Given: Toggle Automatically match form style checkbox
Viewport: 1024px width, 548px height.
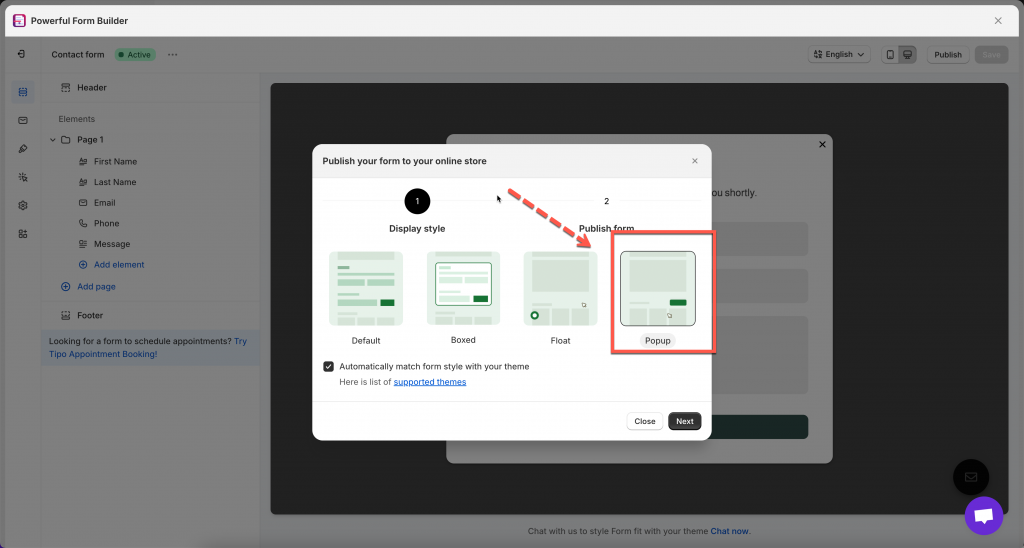Looking at the screenshot, I should point(329,366).
